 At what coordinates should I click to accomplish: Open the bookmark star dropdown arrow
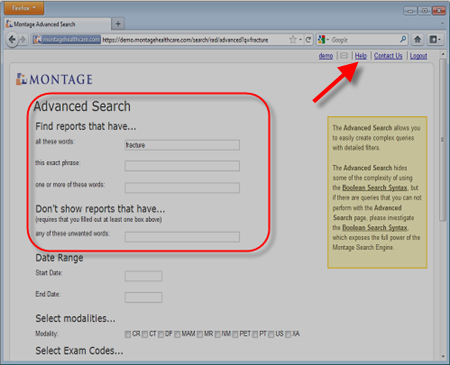tap(300, 40)
